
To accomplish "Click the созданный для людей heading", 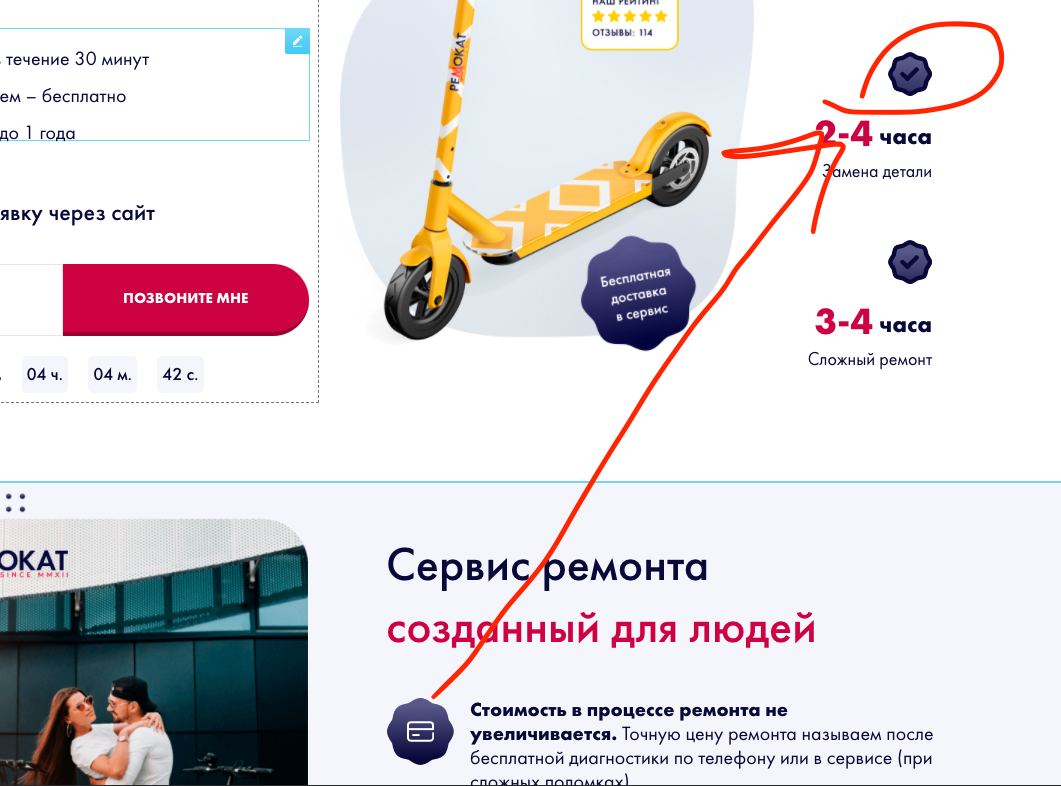I will [601, 629].
